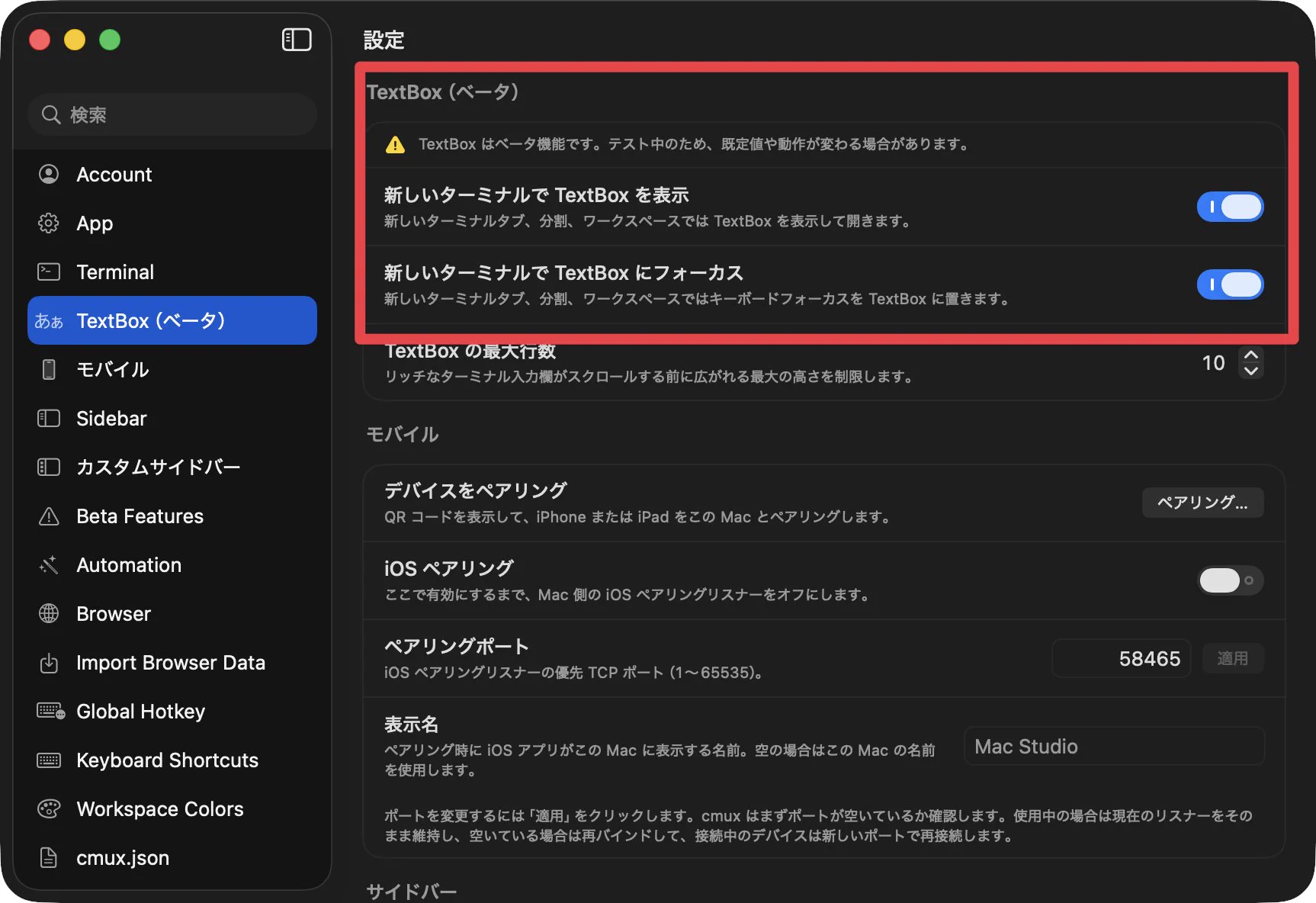Click the yellow beta warning icon
1316x903 pixels.
pyautogui.click(x=395, y=144)
